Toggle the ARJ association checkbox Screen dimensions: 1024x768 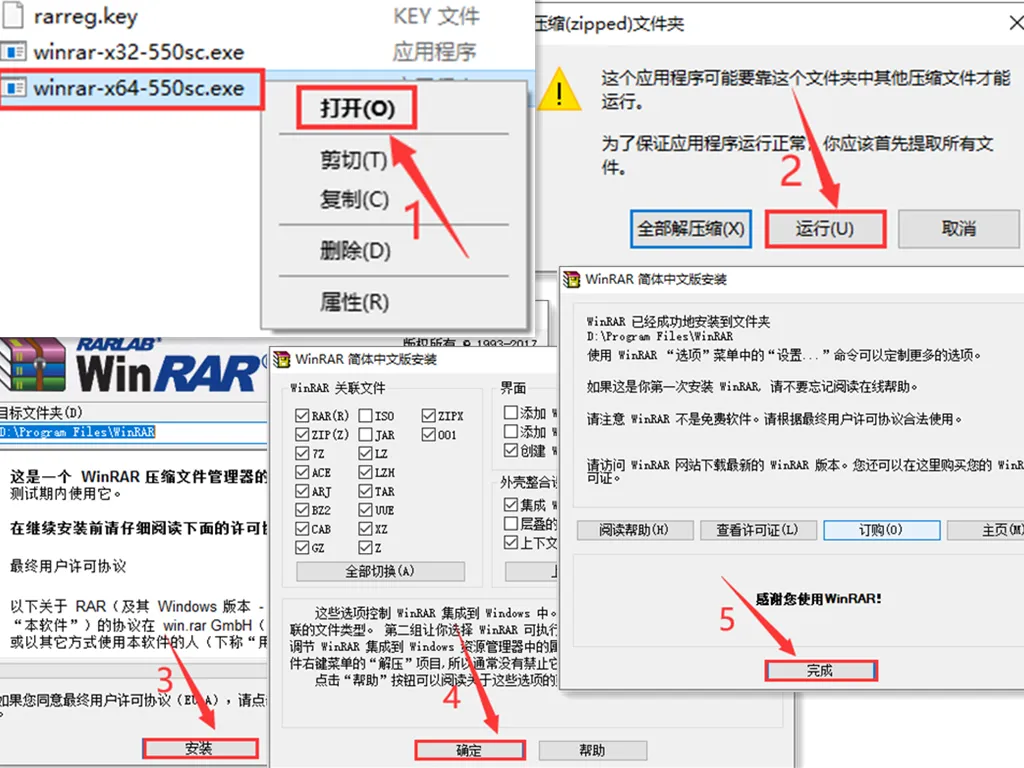click(302, 490)
